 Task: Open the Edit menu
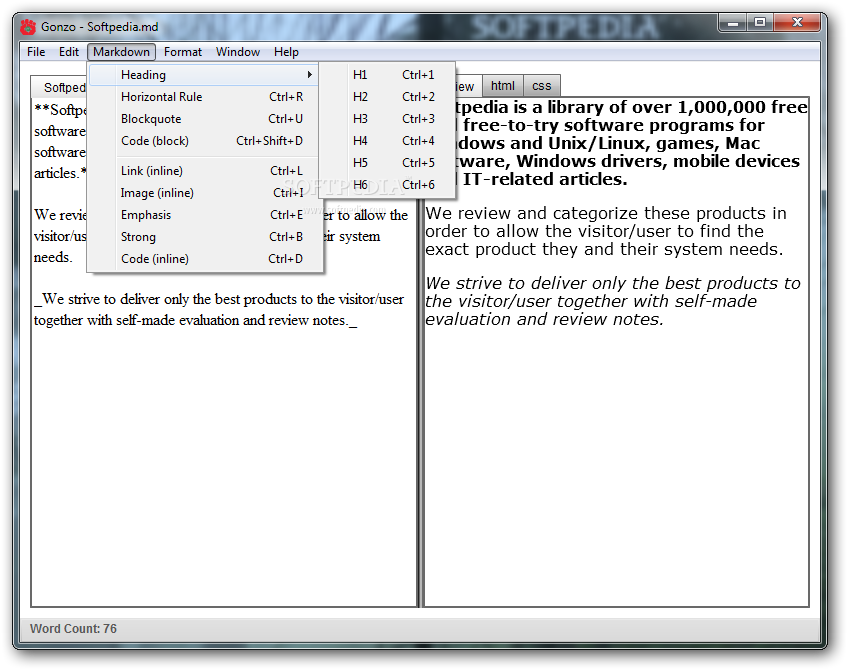(69, 52)
